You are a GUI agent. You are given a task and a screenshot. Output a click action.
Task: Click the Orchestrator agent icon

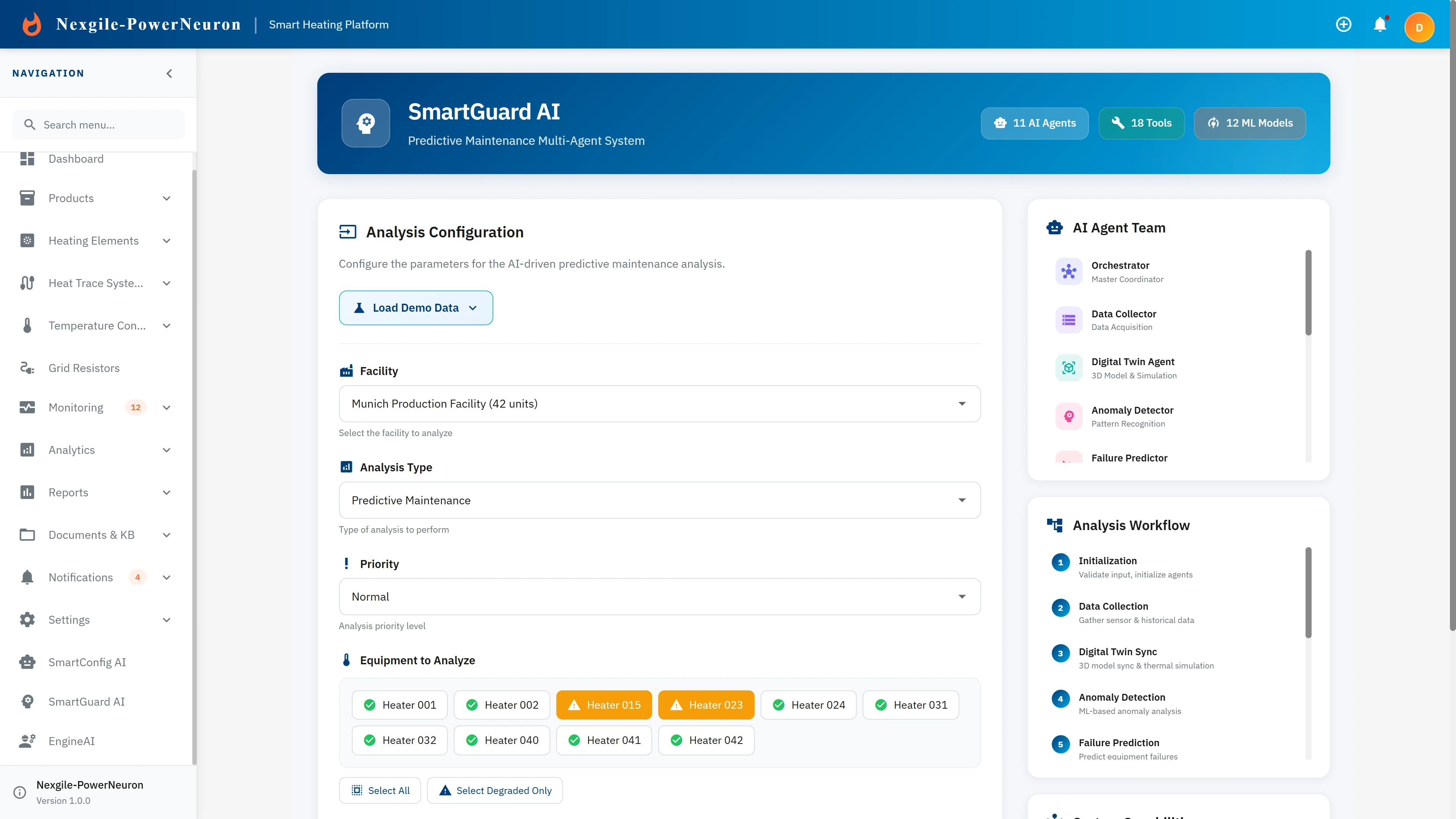point(1068,272)
